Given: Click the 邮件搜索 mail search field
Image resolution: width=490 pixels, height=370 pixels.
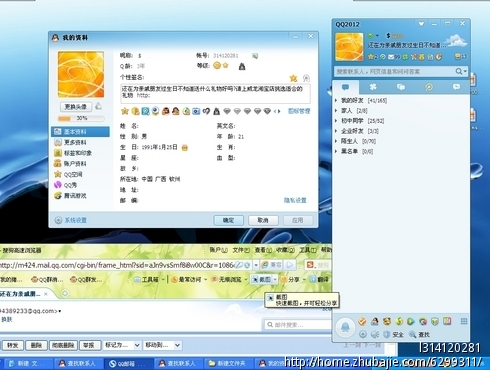Looking at the screenshot, I should tap(298, 325).
